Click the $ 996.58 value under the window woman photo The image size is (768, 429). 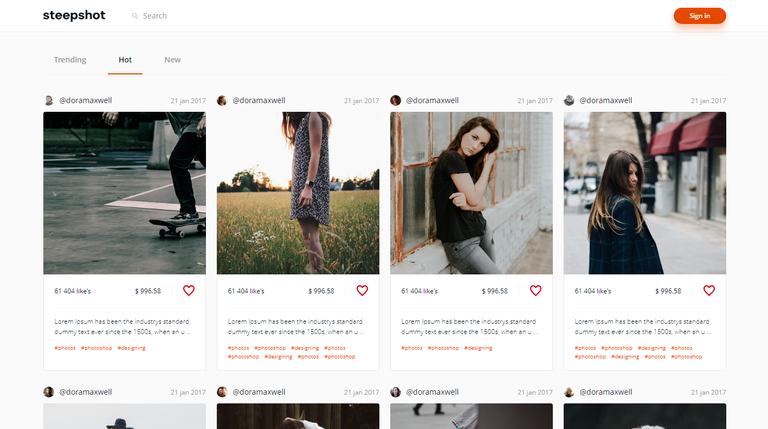(x=495, y=291)
